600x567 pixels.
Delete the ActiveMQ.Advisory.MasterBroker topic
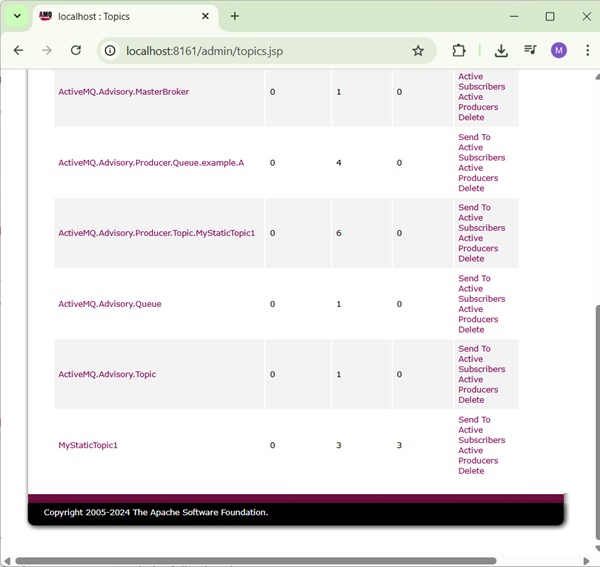point(471,117)
